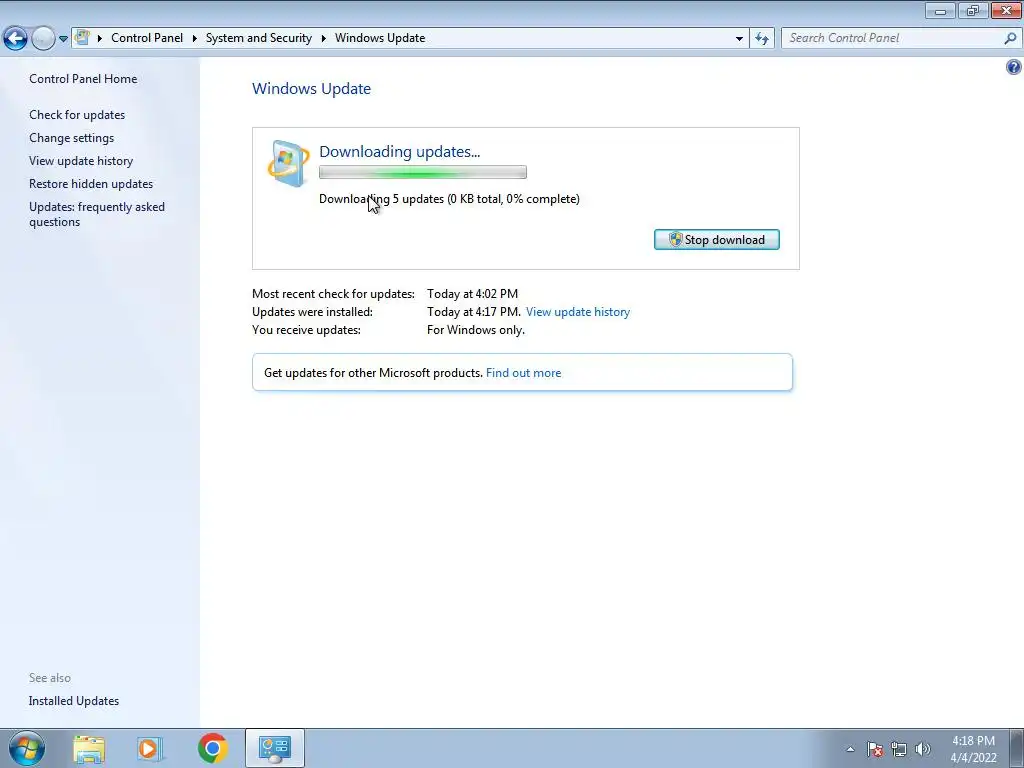Click the UAC shield on Stop download
This screenshot has width=1024, height=768.
tap(675, 240)
